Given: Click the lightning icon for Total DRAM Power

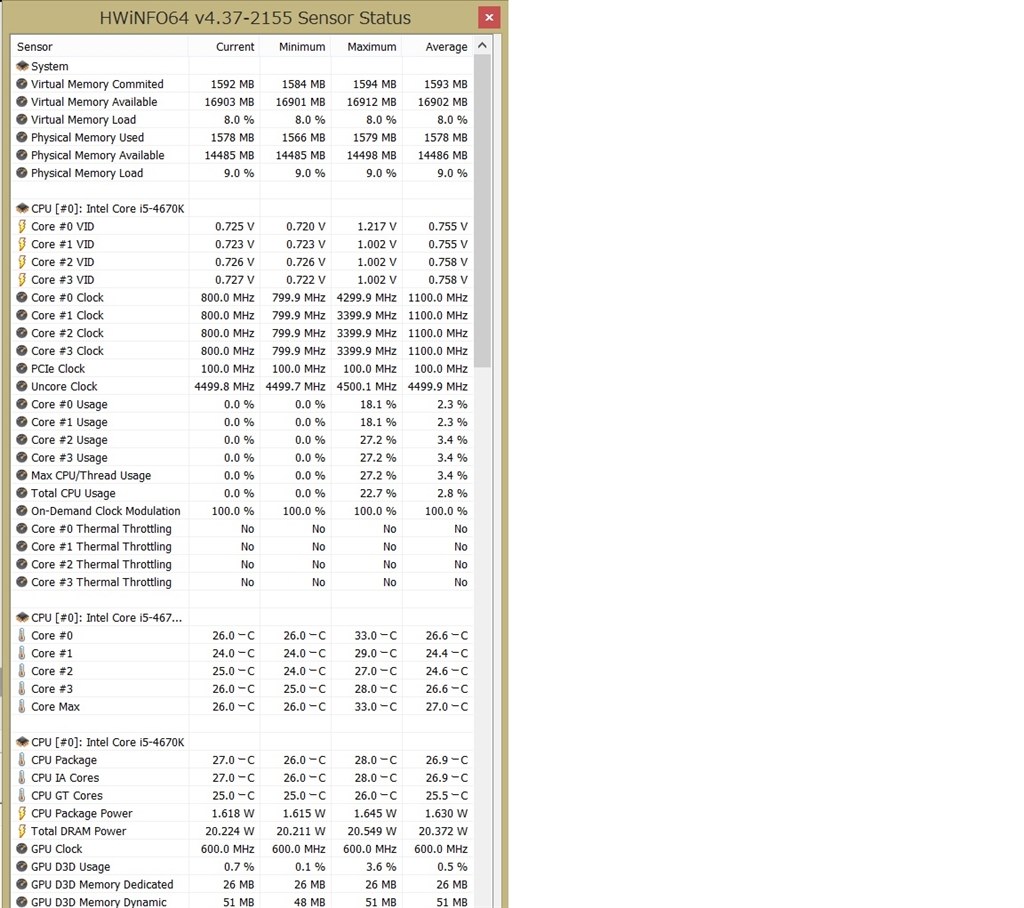Looking at the screenshot, I should click(x=22, y=831).
